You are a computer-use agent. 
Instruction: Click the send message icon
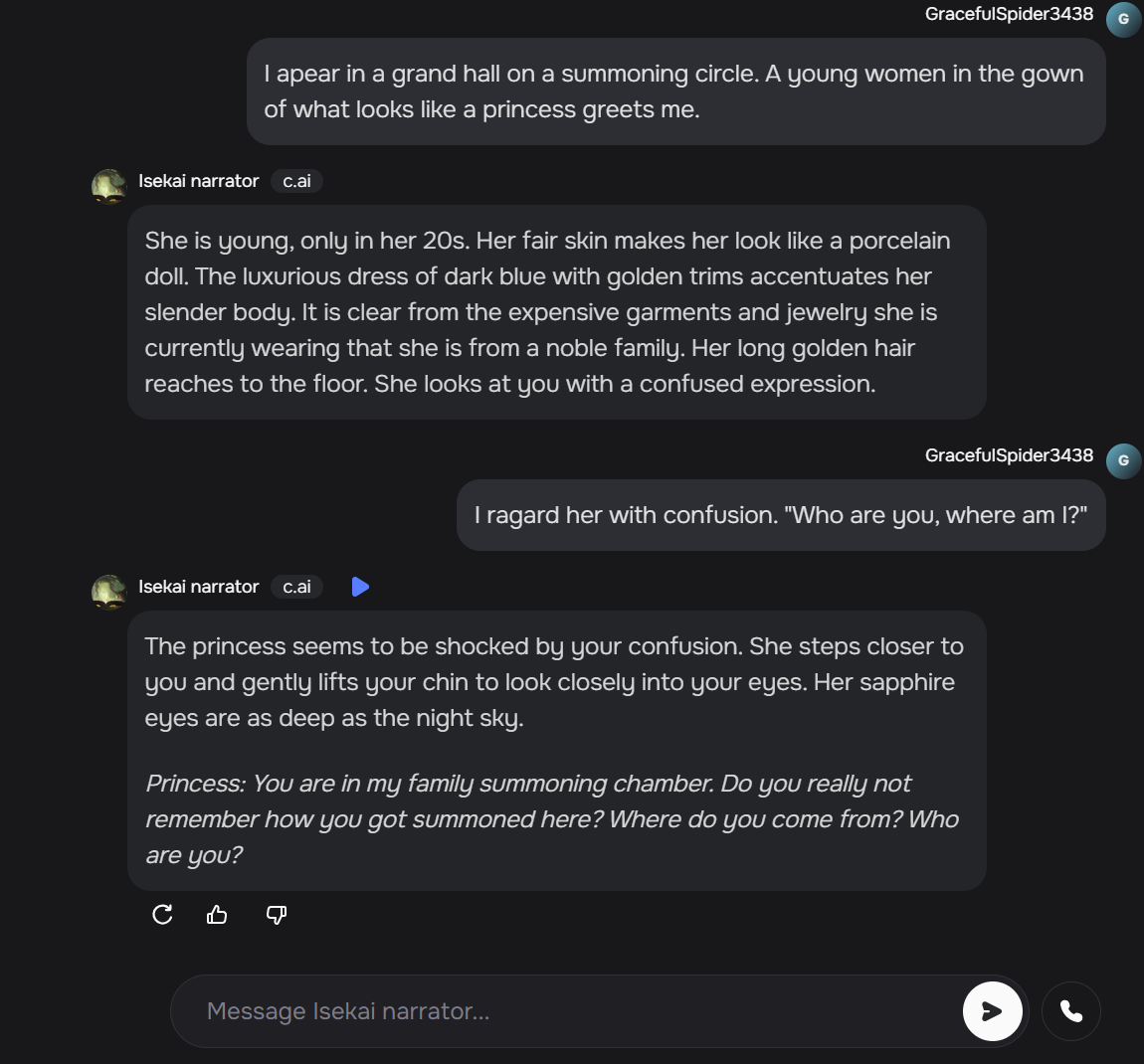(992, 1010)
